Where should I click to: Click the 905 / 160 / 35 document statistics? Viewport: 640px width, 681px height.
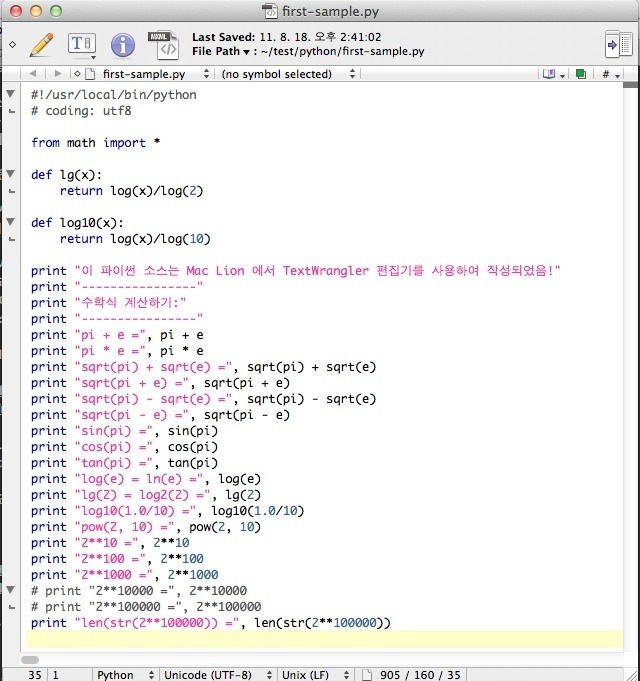(x=420, y=674)
